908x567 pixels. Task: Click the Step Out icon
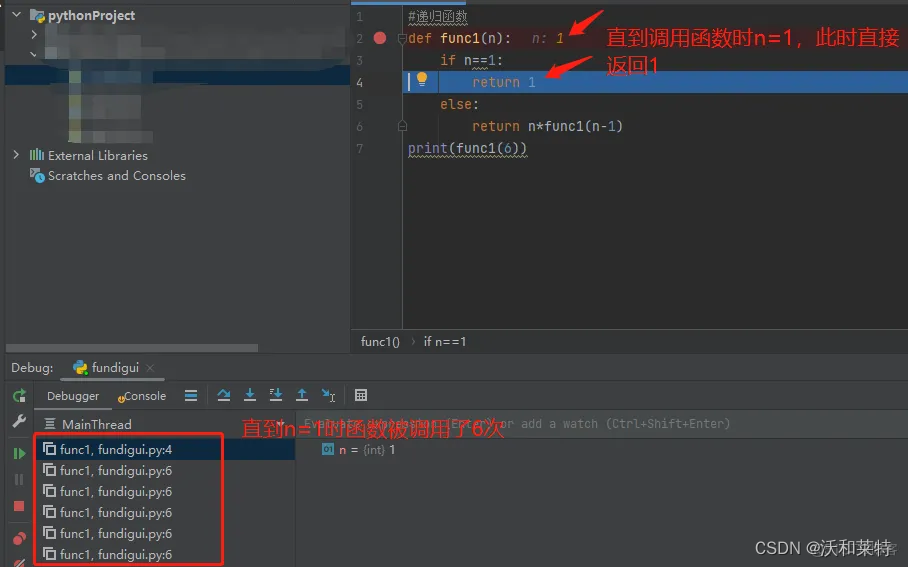click(302, 395)
